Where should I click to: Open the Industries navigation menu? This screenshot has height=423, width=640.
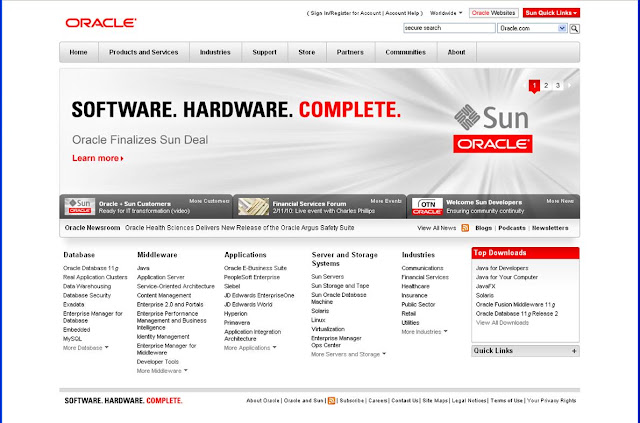coord(215,52)
